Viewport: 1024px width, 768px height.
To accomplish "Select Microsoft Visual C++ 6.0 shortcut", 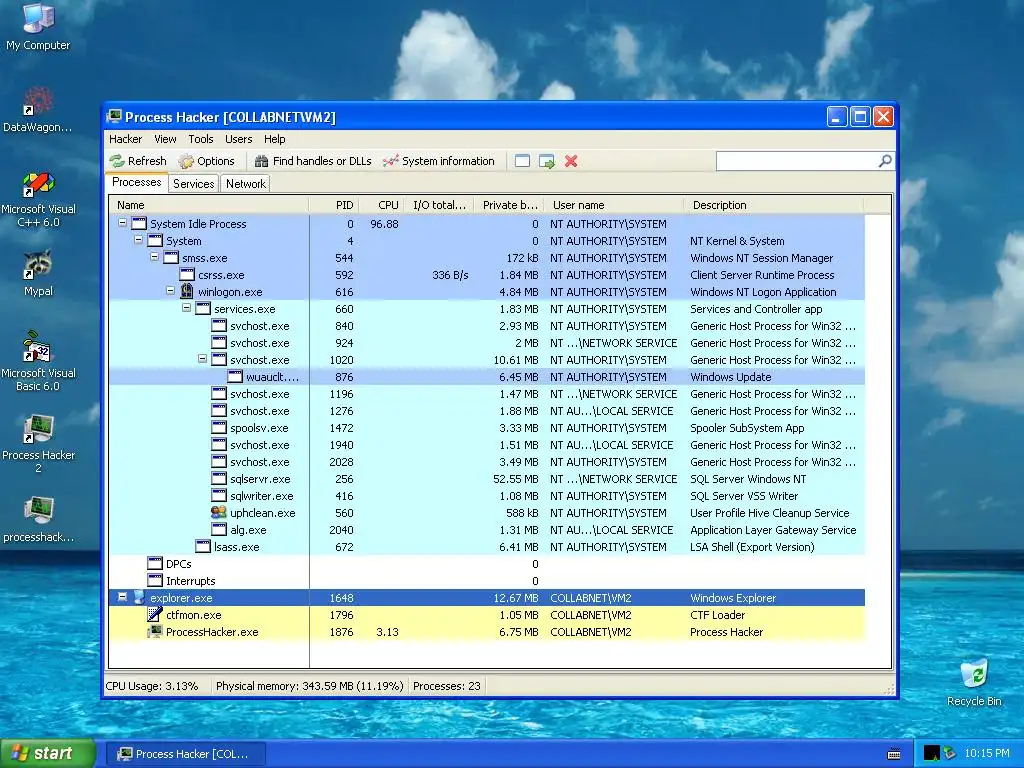I will [x=38, y=200].
